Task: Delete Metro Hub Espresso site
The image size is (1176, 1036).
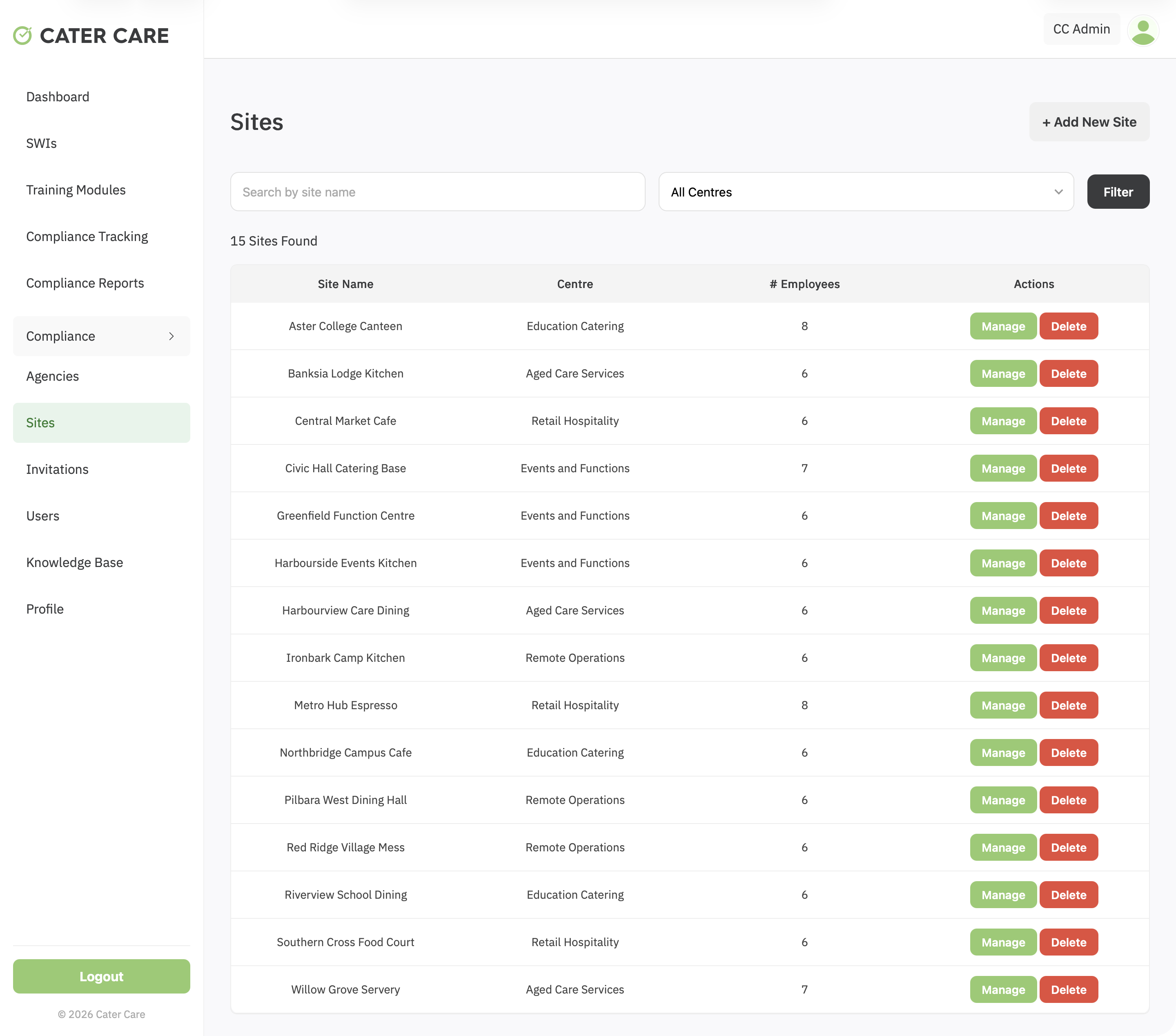Action: 1069,705
